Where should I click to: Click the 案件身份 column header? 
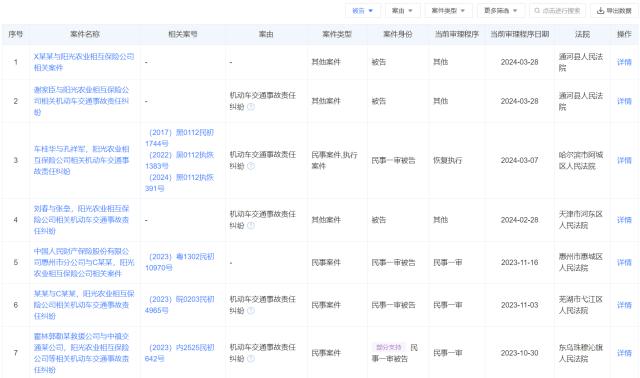[x=398, y=34]
